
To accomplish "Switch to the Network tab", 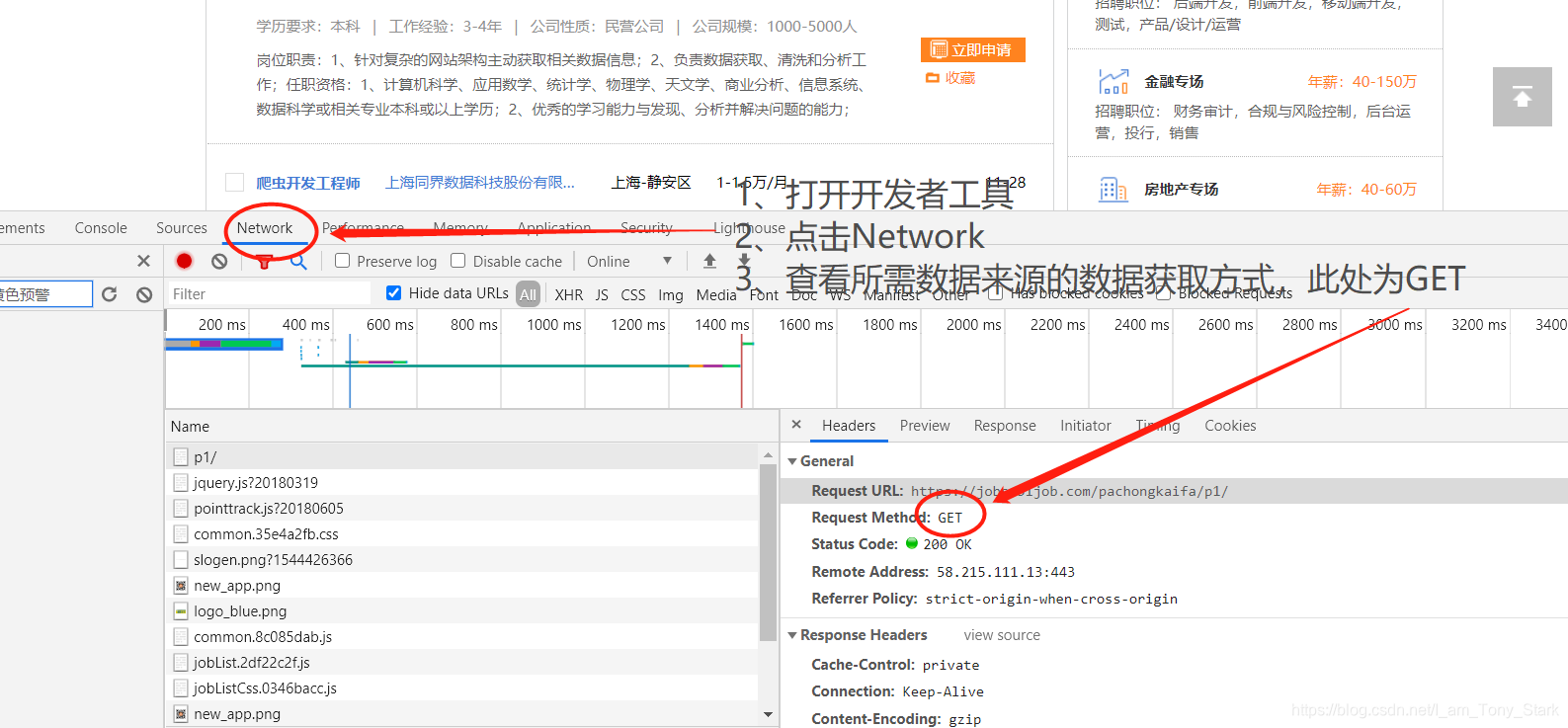I will 265,228.
